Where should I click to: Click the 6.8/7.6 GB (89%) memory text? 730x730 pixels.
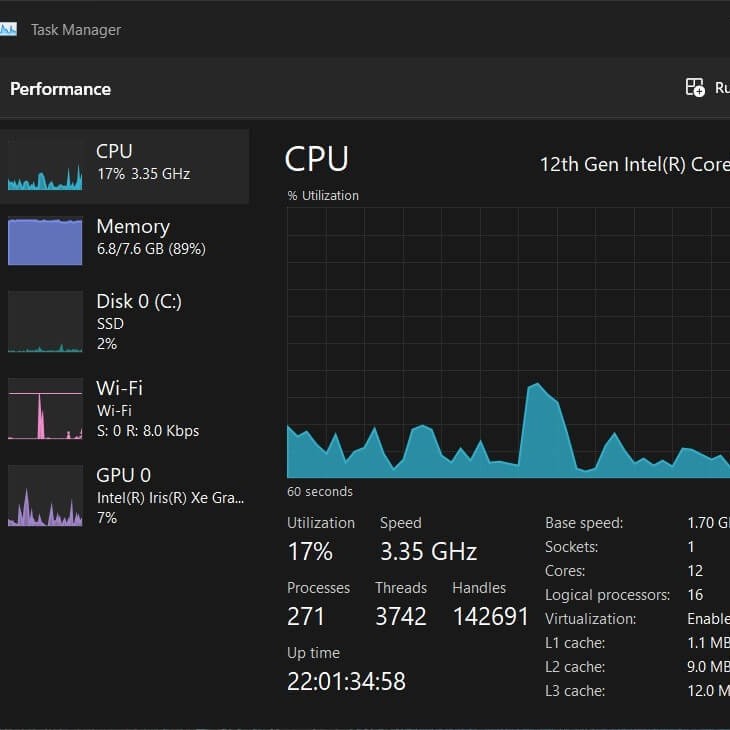pyautogui.click(x=151, y=249)
